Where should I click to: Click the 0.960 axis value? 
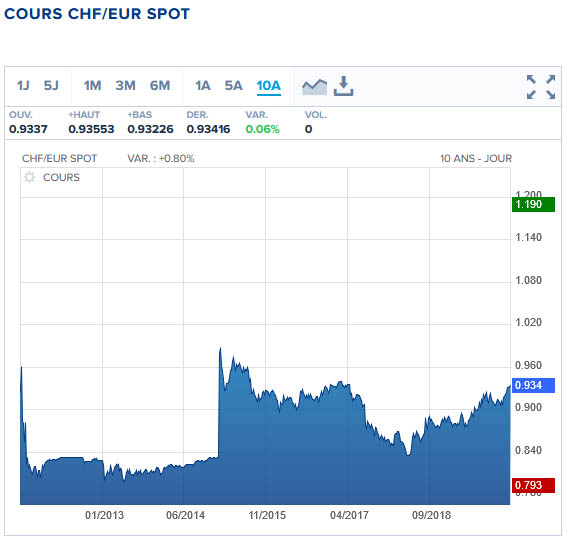(x=529, y=365)
